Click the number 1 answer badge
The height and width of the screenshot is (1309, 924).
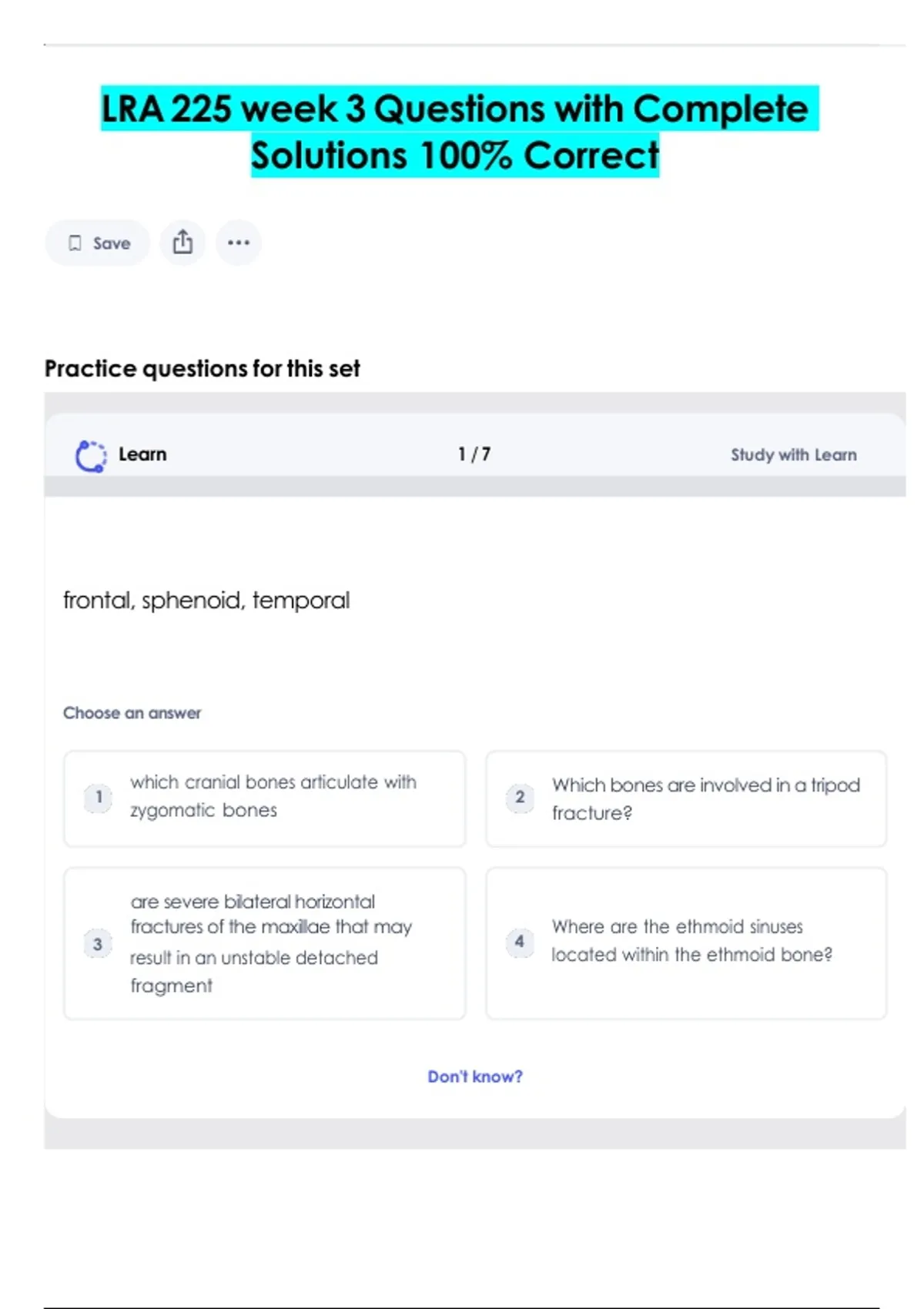tap(98, 798)
